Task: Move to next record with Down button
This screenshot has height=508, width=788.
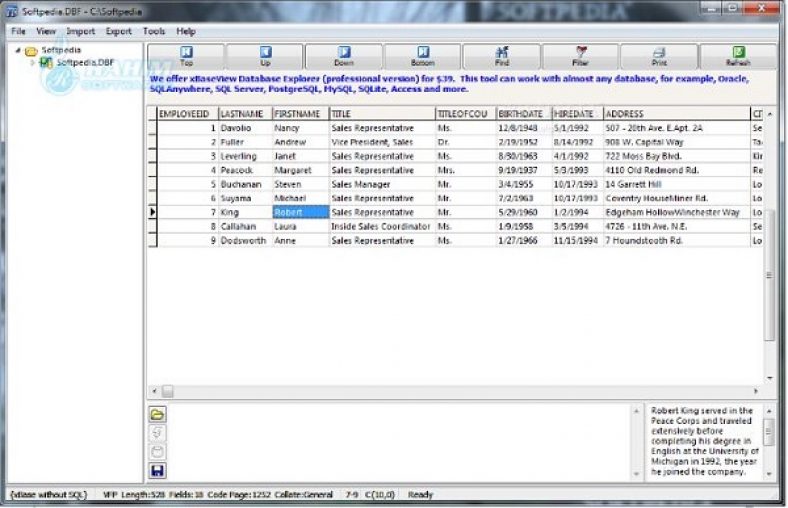Action: click(x=343, y=56)
